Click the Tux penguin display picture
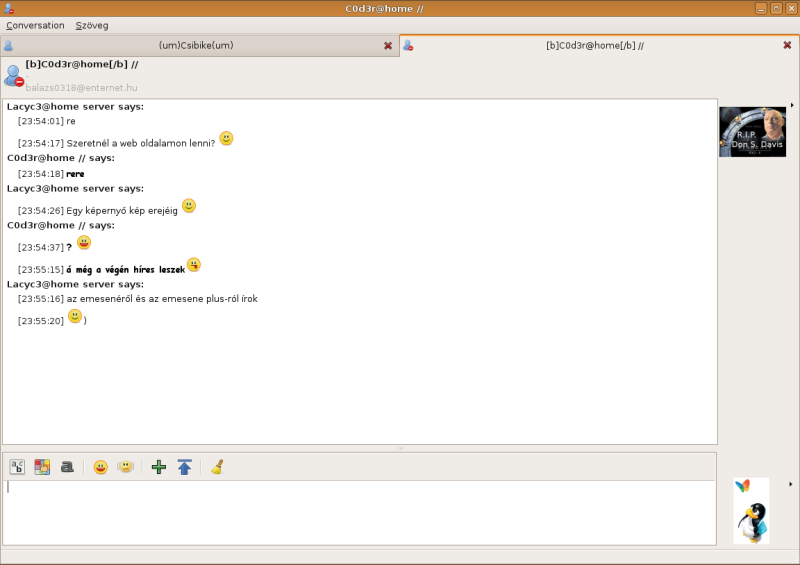The height and width of the screenshot is (565, 800). [x=752, y=510]
